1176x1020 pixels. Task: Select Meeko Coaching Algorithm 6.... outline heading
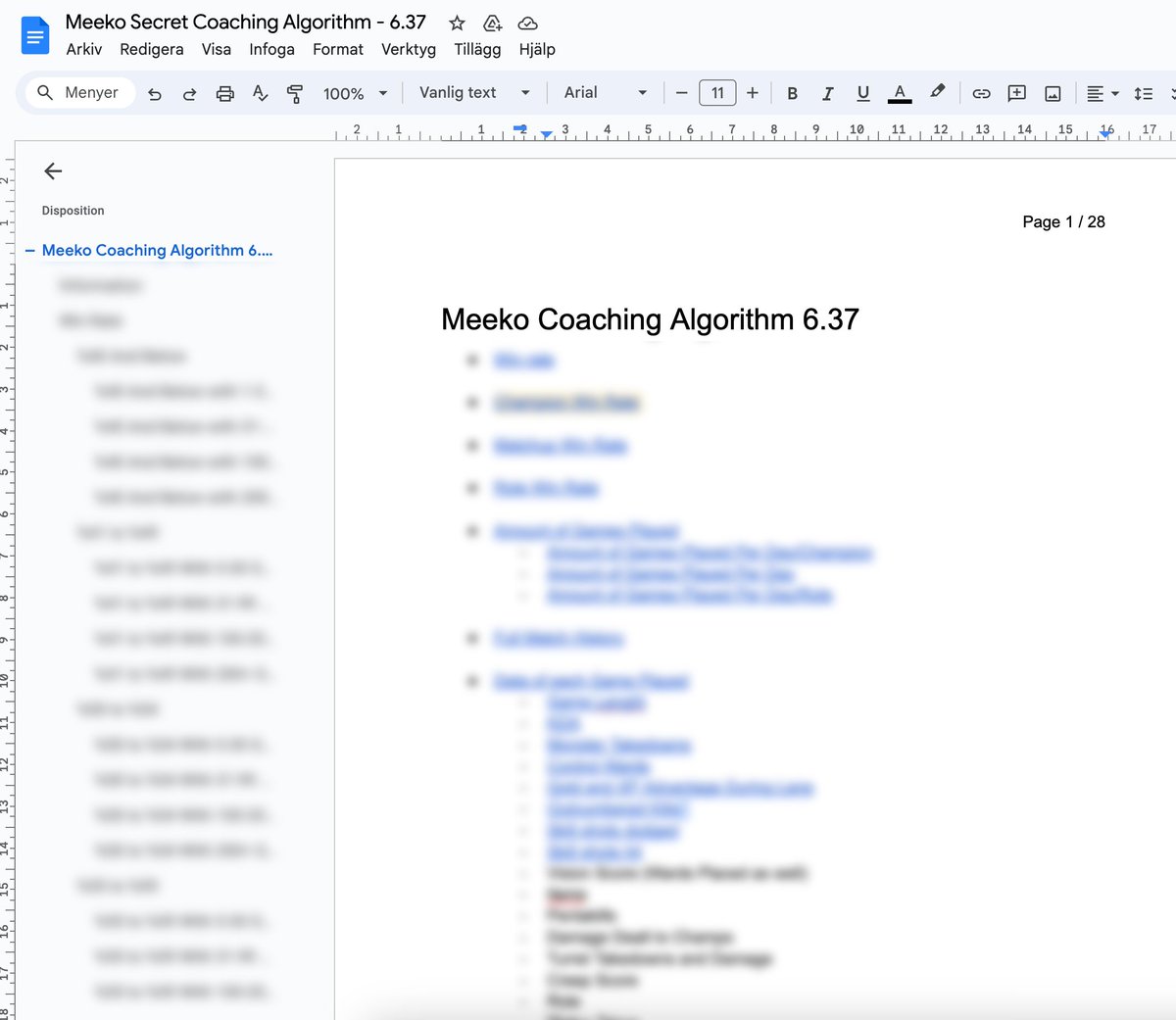point(157,251)
